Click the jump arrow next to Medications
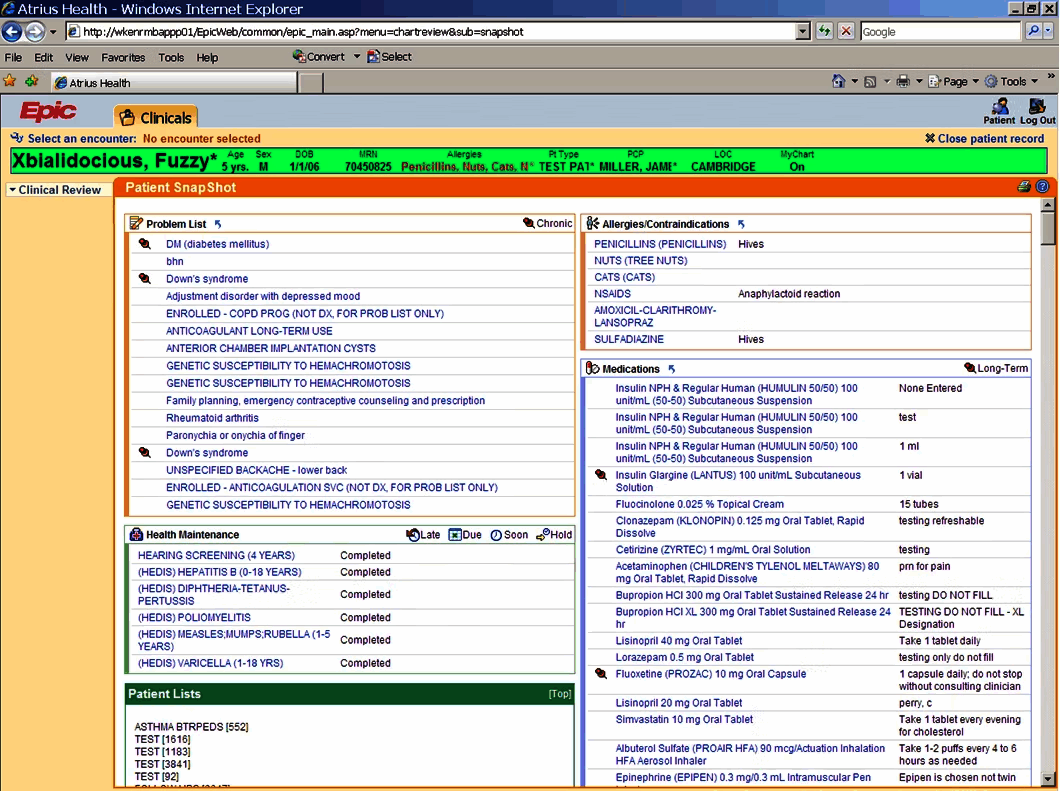 [x=671, y=368]
